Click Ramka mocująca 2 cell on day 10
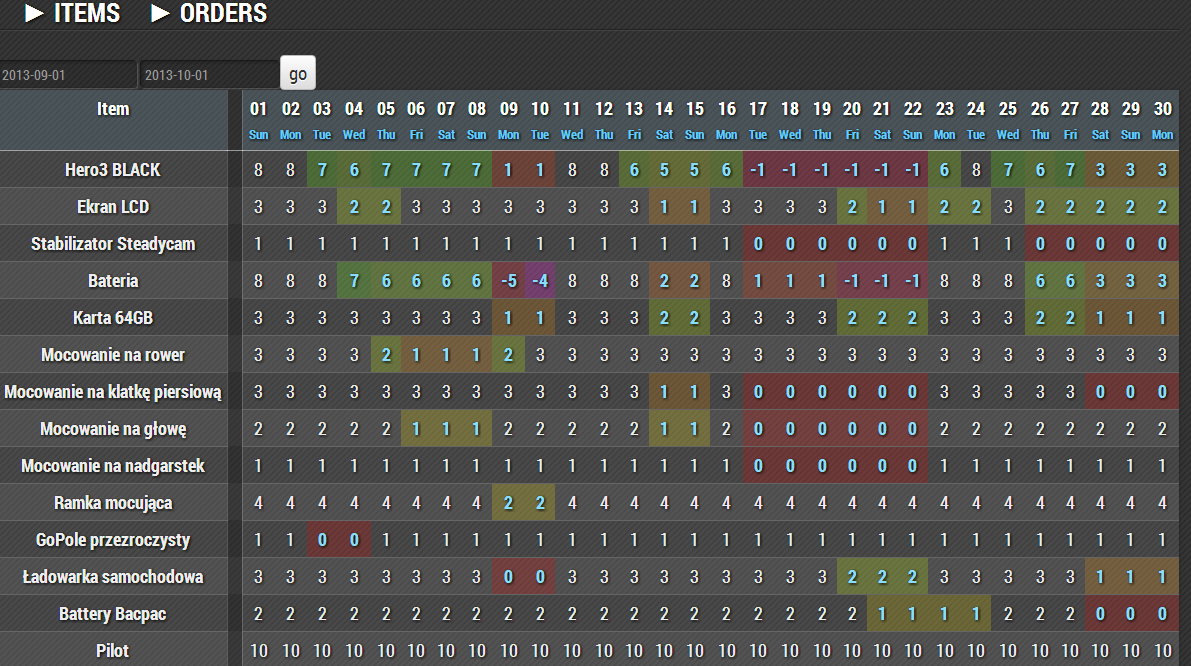This screenshot has height=666, width=1191. coord(540,503)
